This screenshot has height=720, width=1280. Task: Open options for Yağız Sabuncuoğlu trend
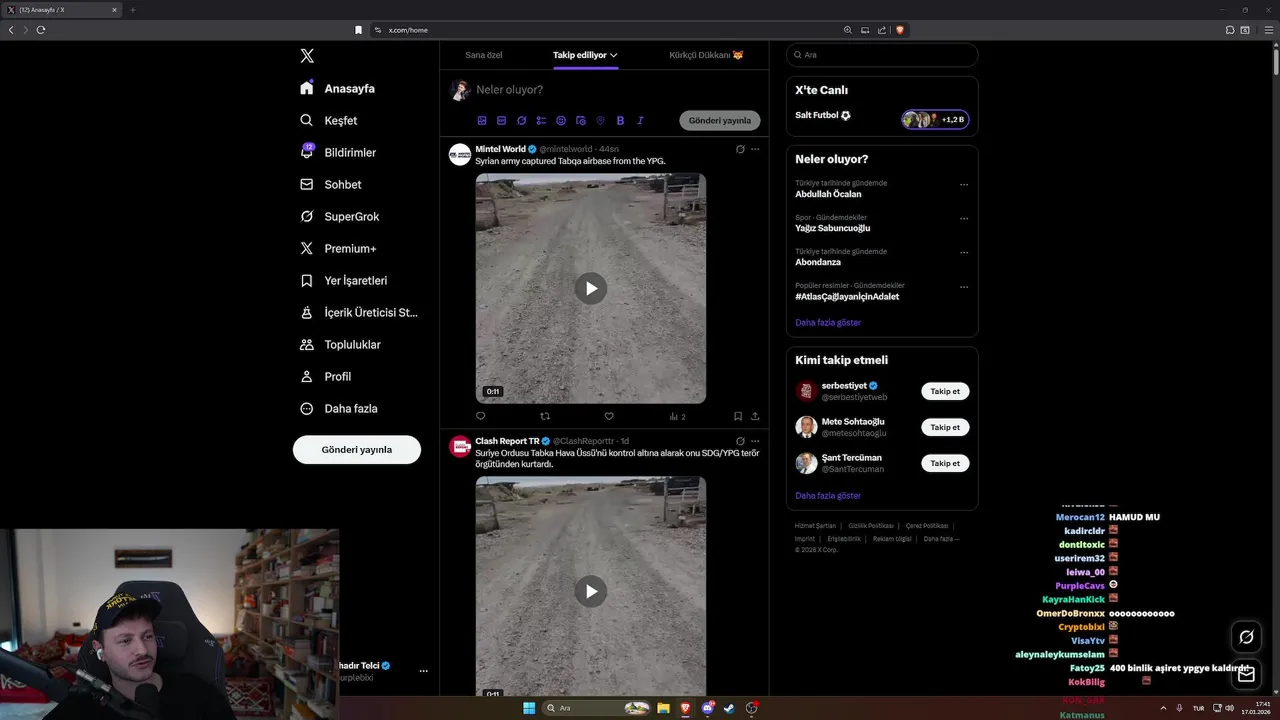[964, 219]
